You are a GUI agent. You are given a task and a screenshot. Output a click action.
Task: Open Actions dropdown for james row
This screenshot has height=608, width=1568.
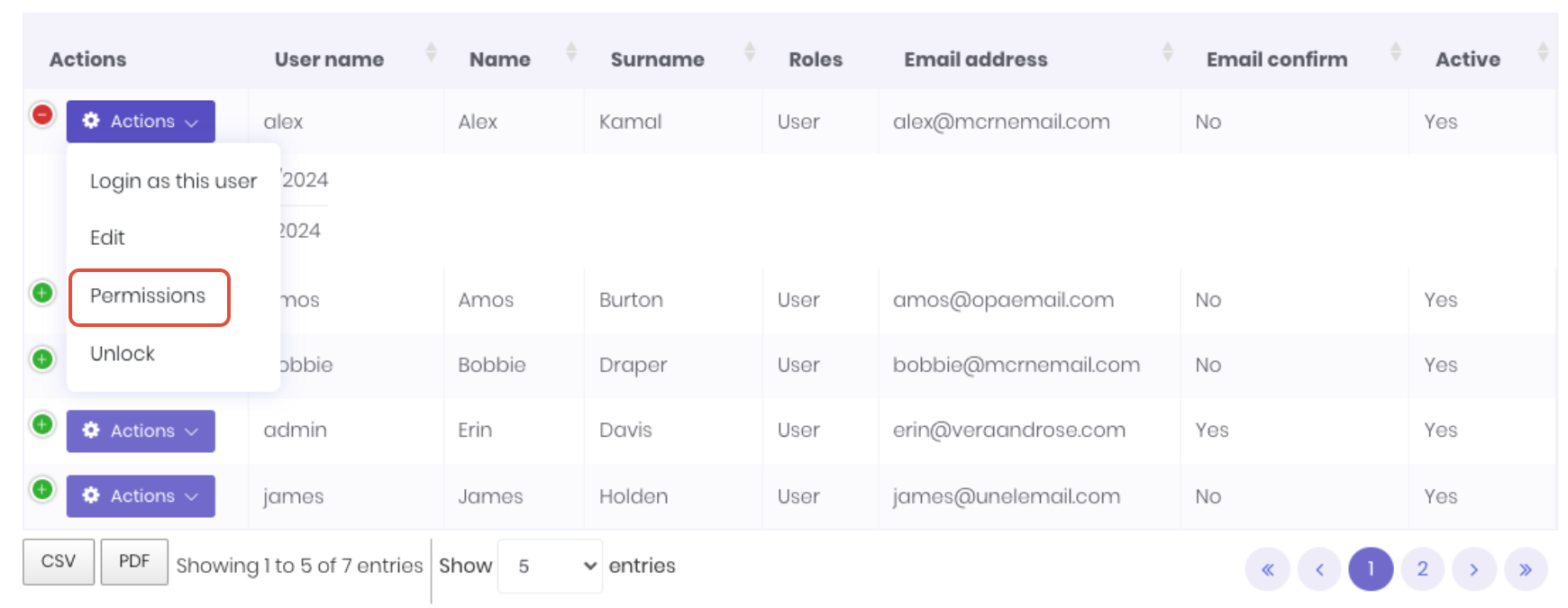[x=141, y=496]
